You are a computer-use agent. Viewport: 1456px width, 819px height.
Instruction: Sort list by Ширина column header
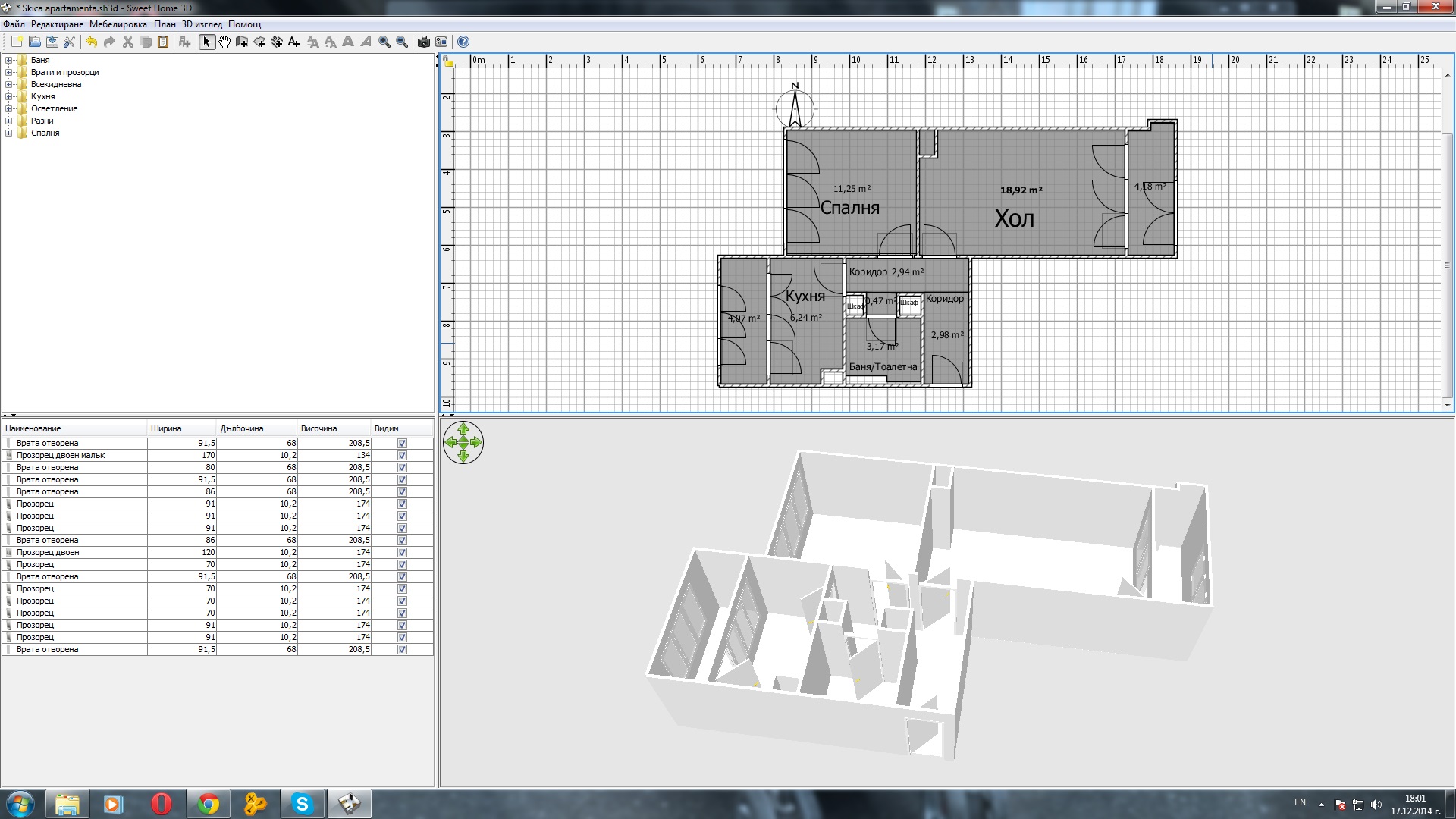pyautogui.click(x=166, y=428)
